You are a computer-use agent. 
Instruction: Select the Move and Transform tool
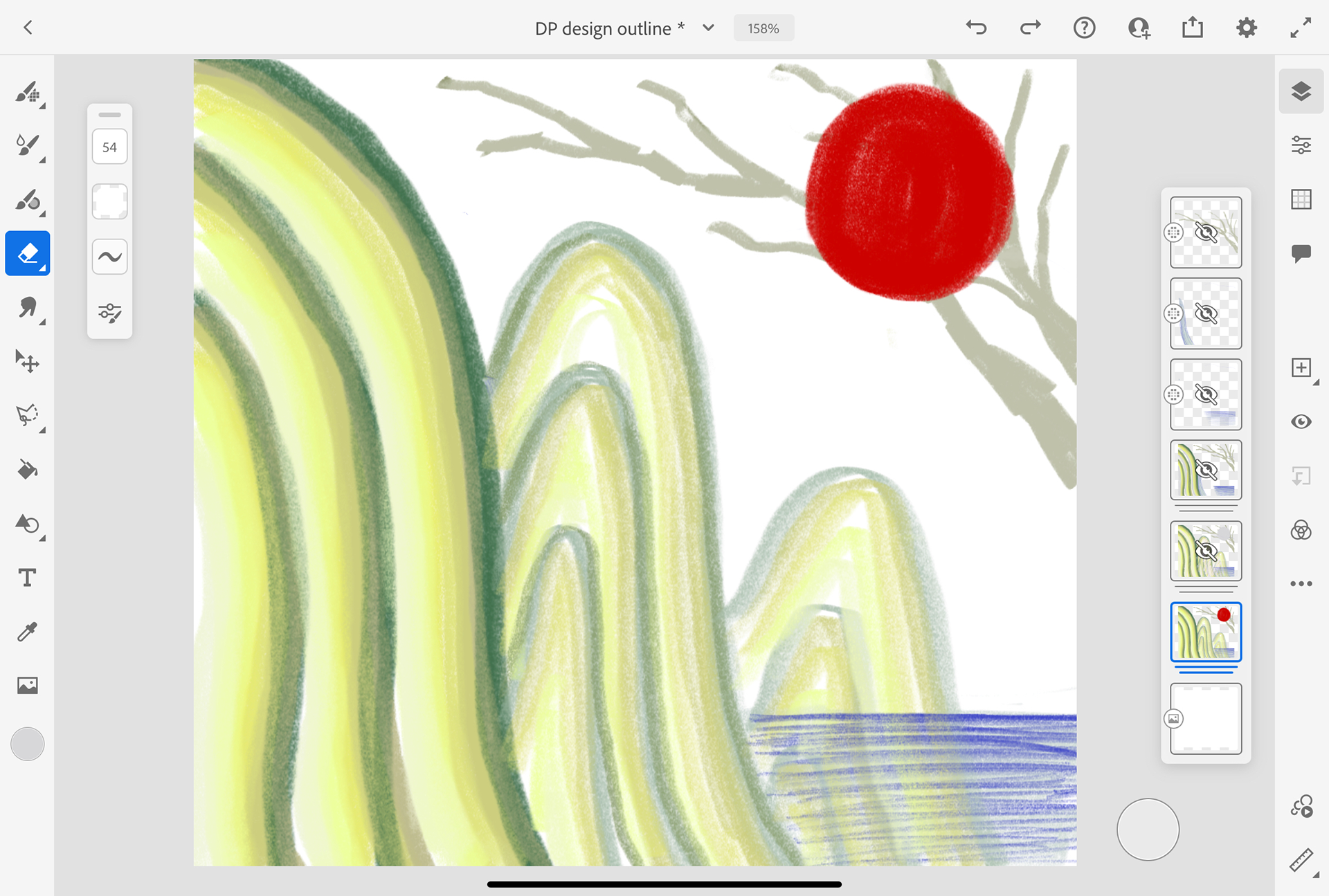[x=28, y=361]
